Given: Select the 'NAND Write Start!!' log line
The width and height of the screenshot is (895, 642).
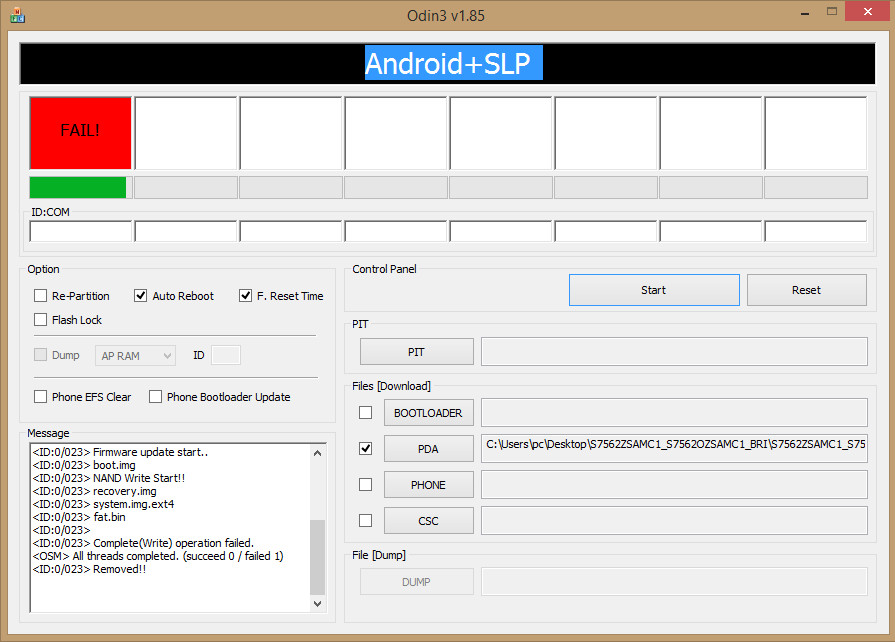Looking at the screenshot, I should click(x=108, y=478).
